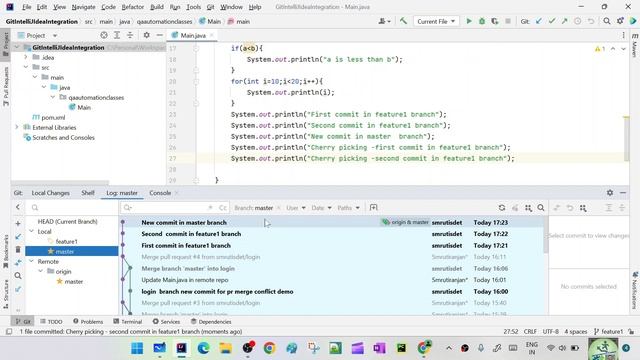Image resolution: width=640 pixels, height=360 pixels.
Task: Update project using the blue Git arrow
Action: coord(539,21)
